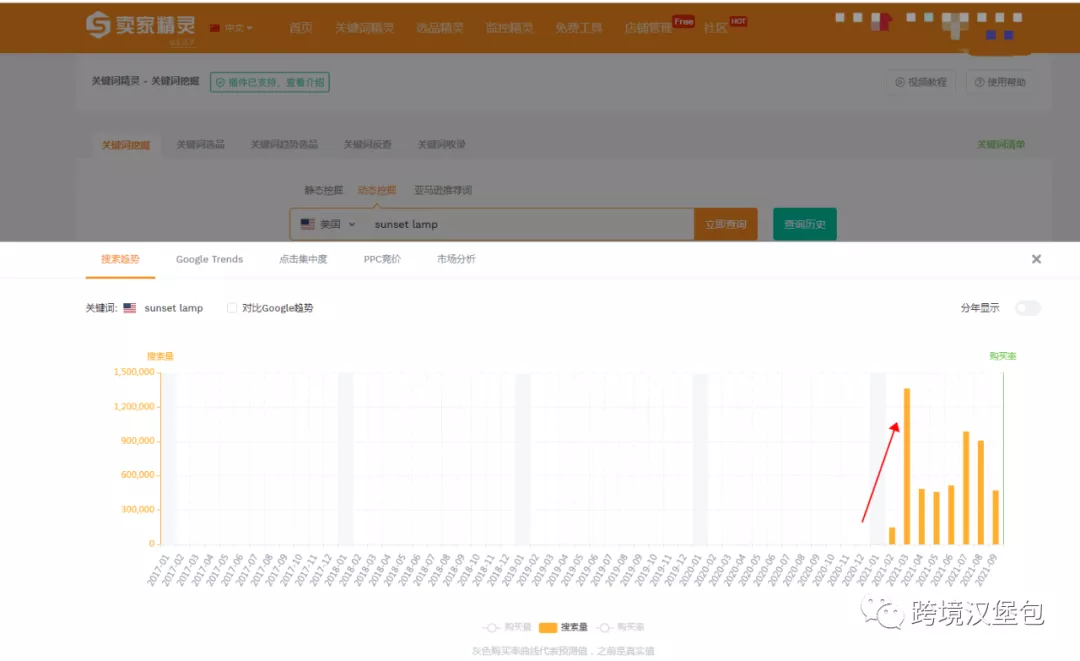The height and width of the screenshot is (661, 1080).
Task: Select the Google Trends panel tab
Action: 209,259
